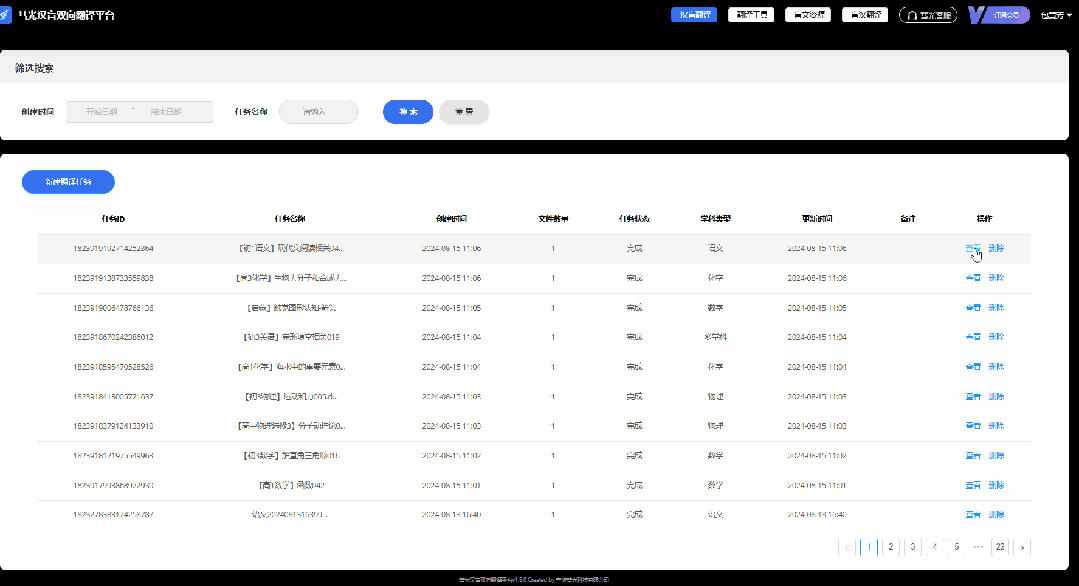Select page 4 in pagination
This screenshot has width=1079, height=586.
click(x=934, y=547)
